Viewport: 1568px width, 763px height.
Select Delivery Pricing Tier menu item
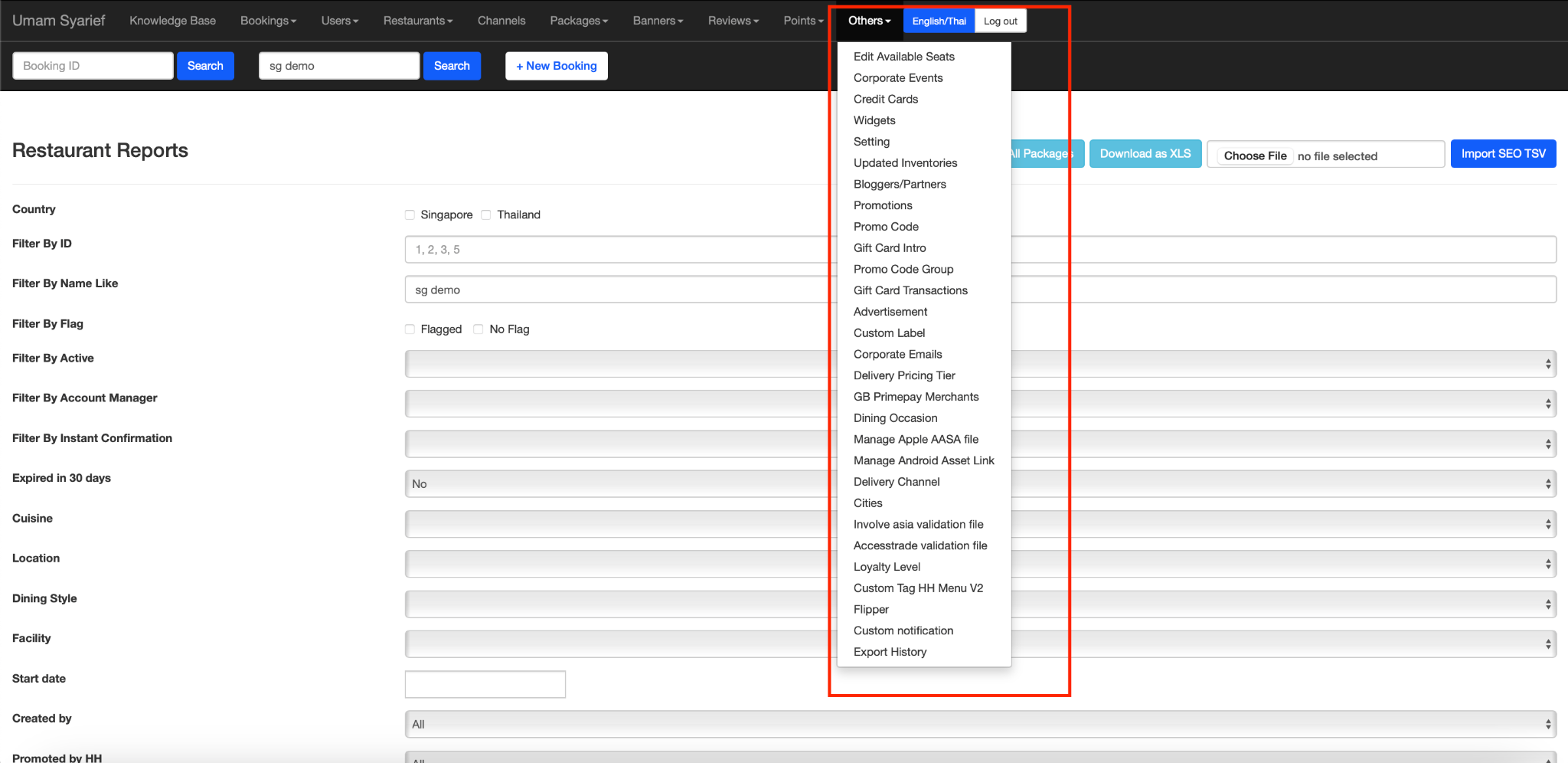coord(904,375)
